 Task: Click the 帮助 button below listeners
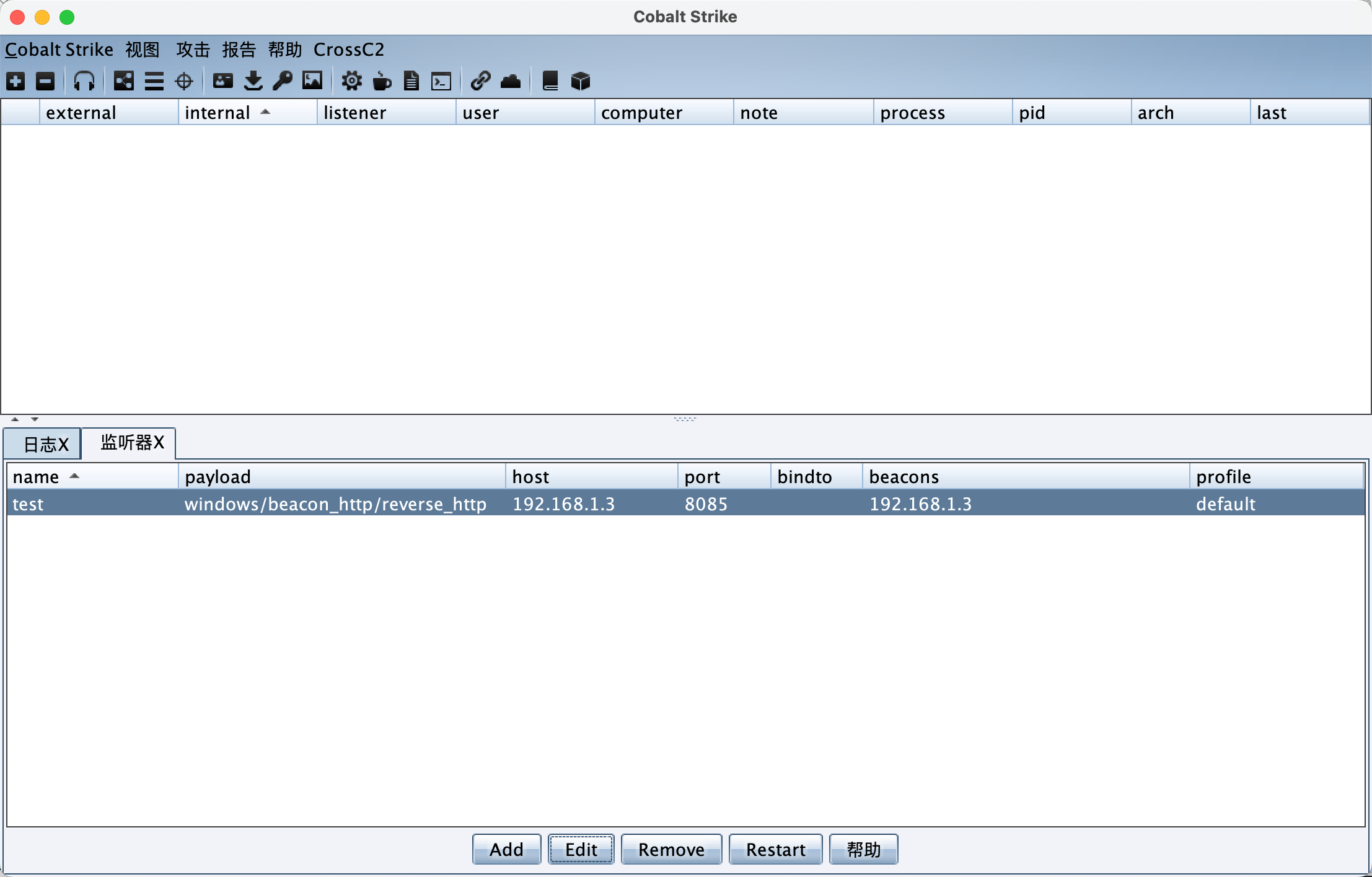coord(864,849)
